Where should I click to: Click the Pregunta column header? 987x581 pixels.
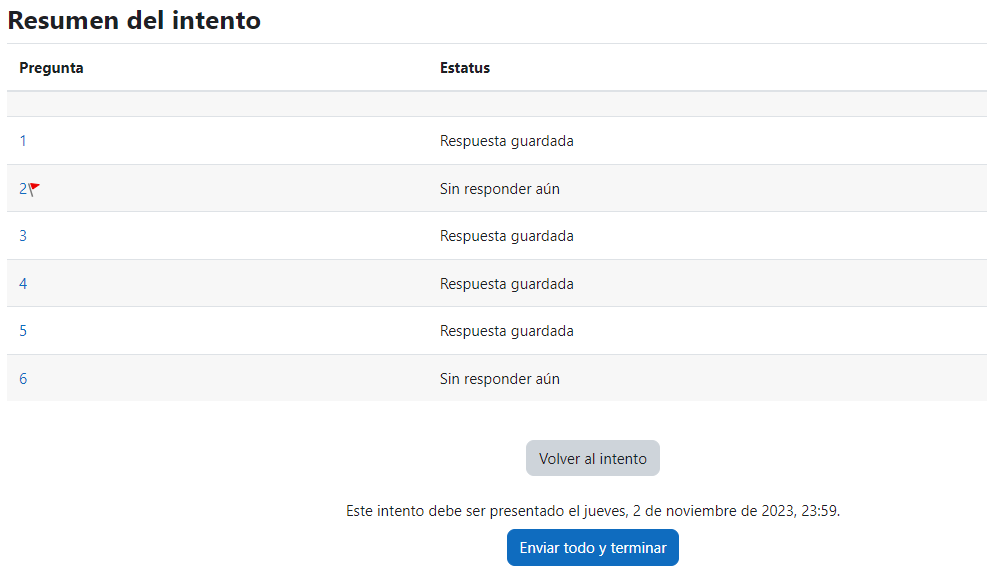(51, 68)
